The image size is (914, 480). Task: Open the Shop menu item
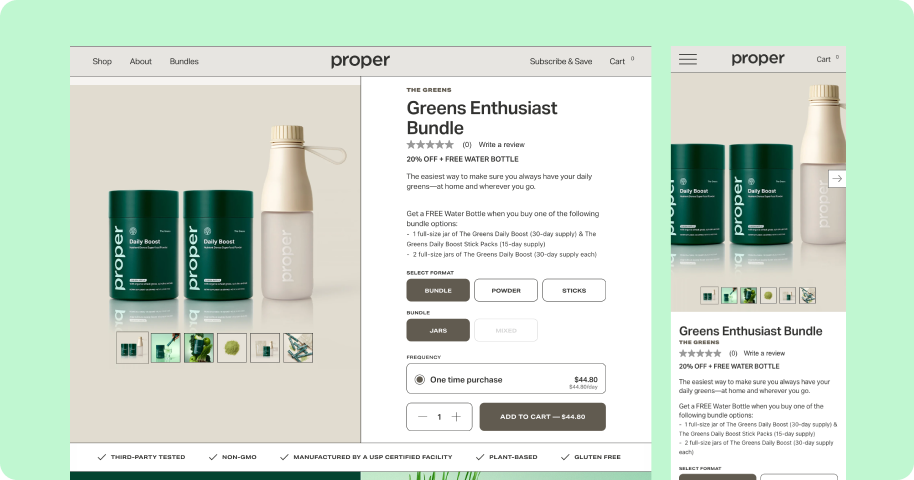[102, 61]
